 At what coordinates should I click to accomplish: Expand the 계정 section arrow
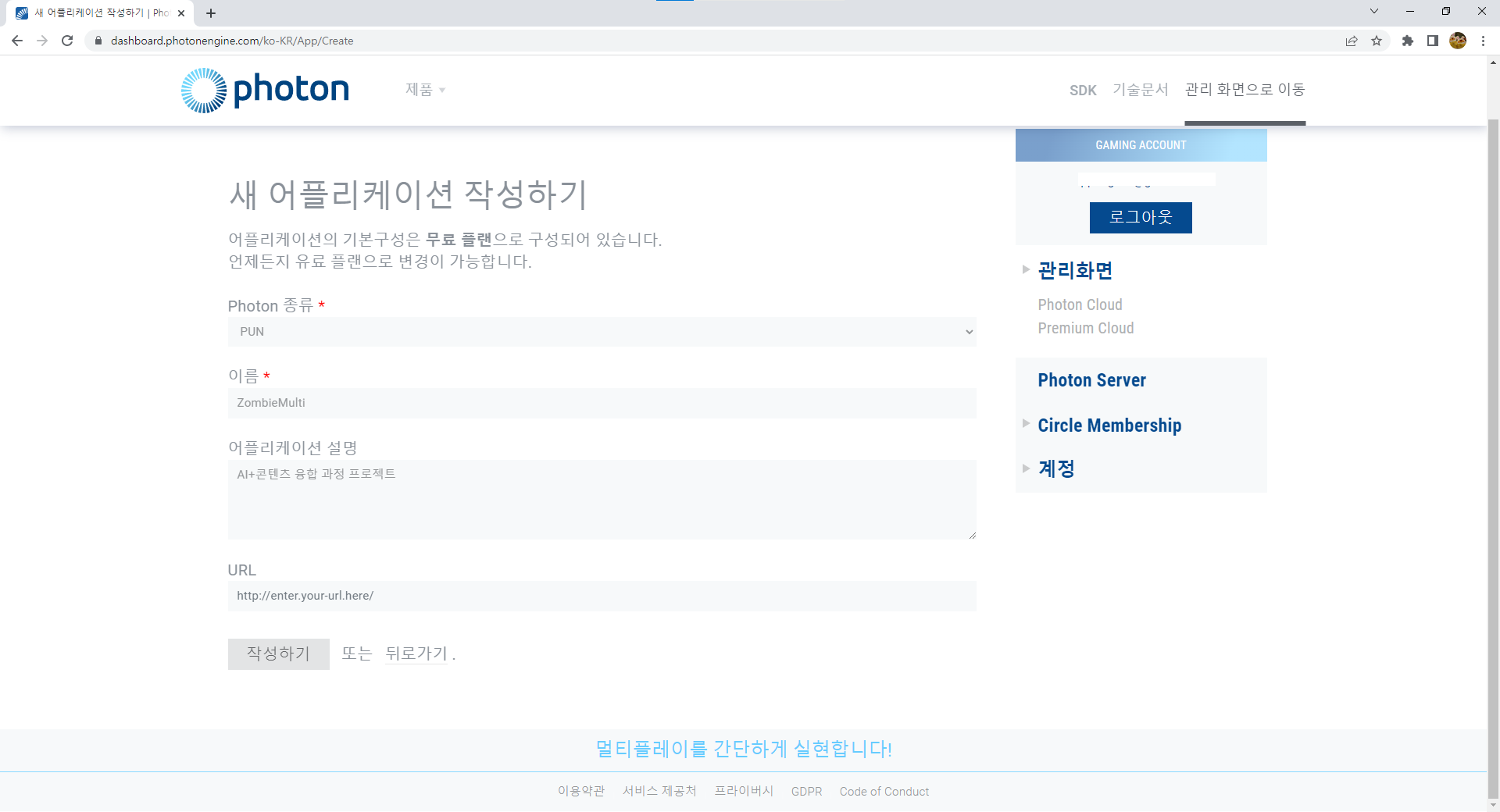coord(1026,468)
